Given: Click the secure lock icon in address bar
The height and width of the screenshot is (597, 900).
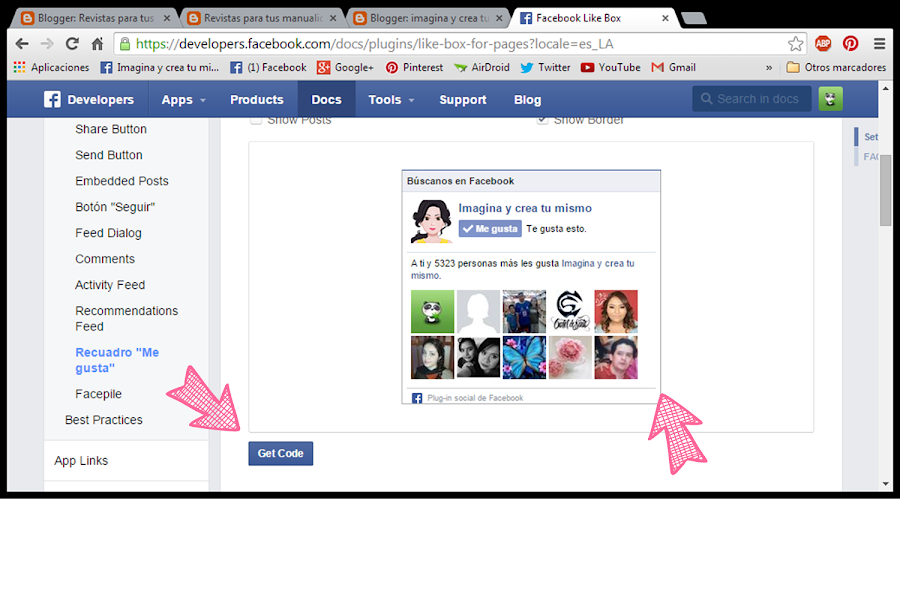Looking at the screenshot, I should [125, 44].
